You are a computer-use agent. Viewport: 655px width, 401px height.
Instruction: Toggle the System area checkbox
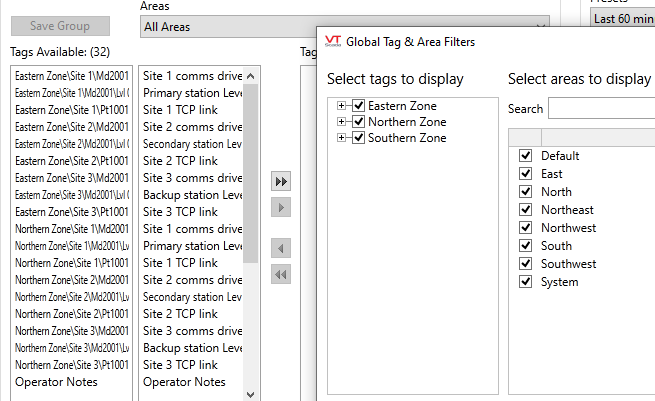coord(525,282)
